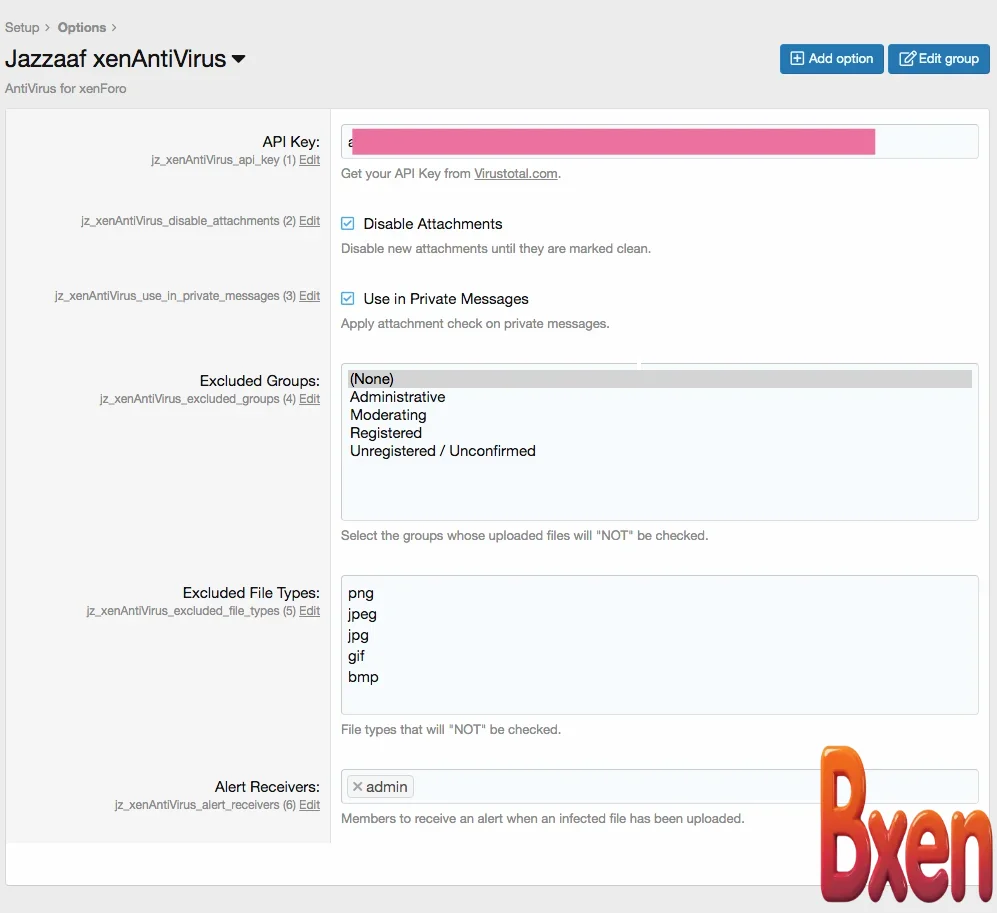The image size is (997, 913).
Task: Open the Setup breadcrumb menu item
Action: click(22, 27)
